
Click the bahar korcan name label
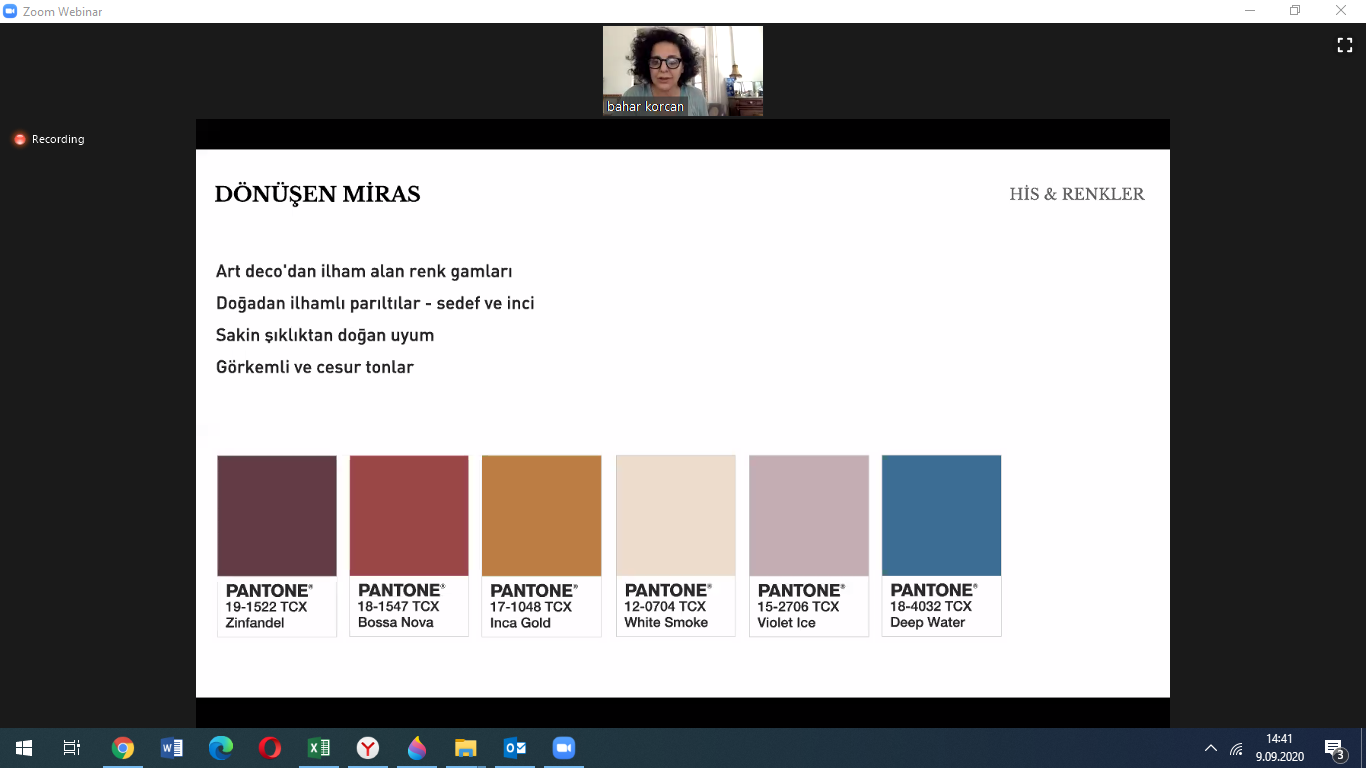point(646,106)
